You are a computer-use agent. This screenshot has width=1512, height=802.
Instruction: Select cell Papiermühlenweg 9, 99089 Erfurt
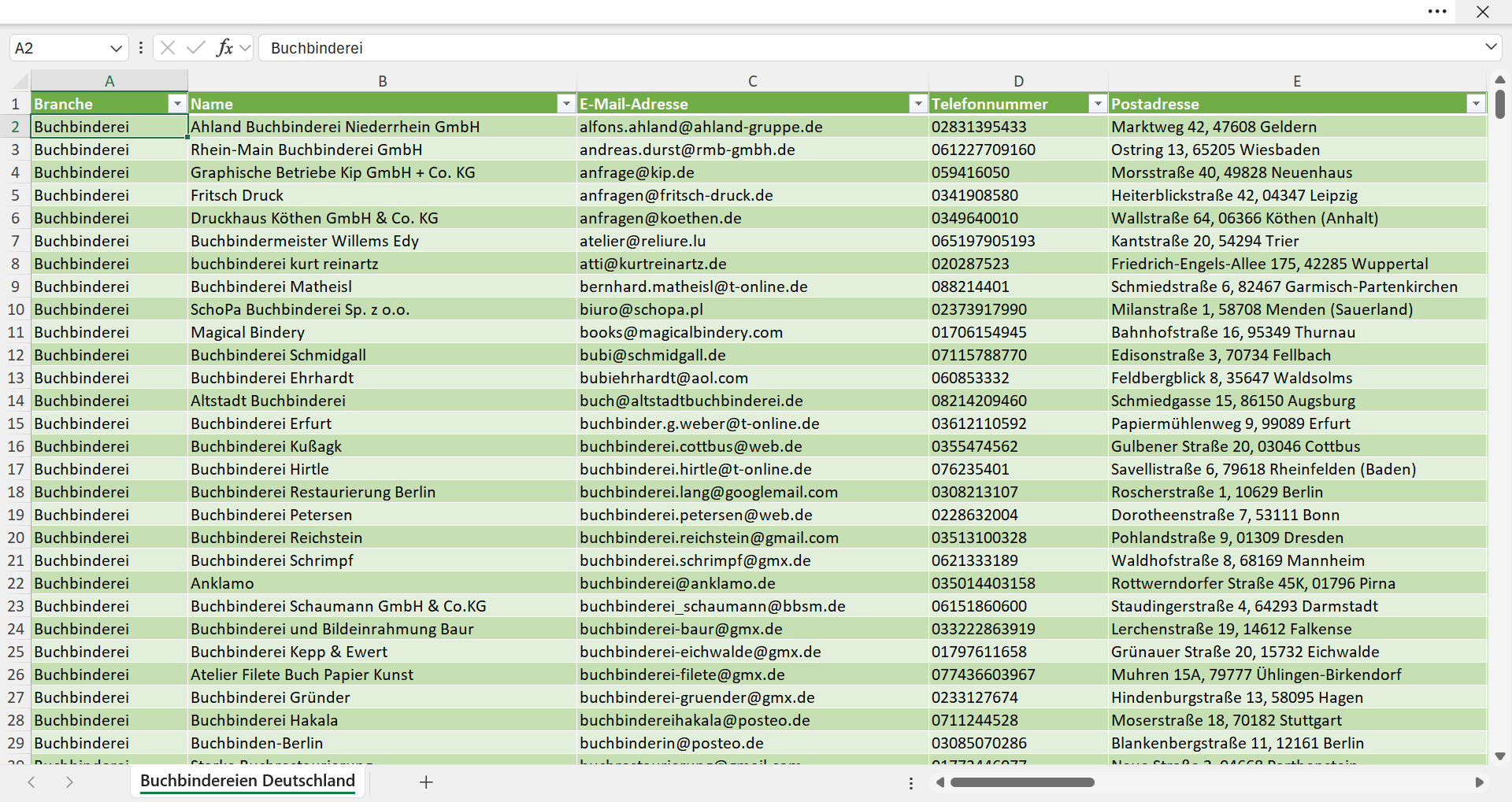[x=1297, y=423]
